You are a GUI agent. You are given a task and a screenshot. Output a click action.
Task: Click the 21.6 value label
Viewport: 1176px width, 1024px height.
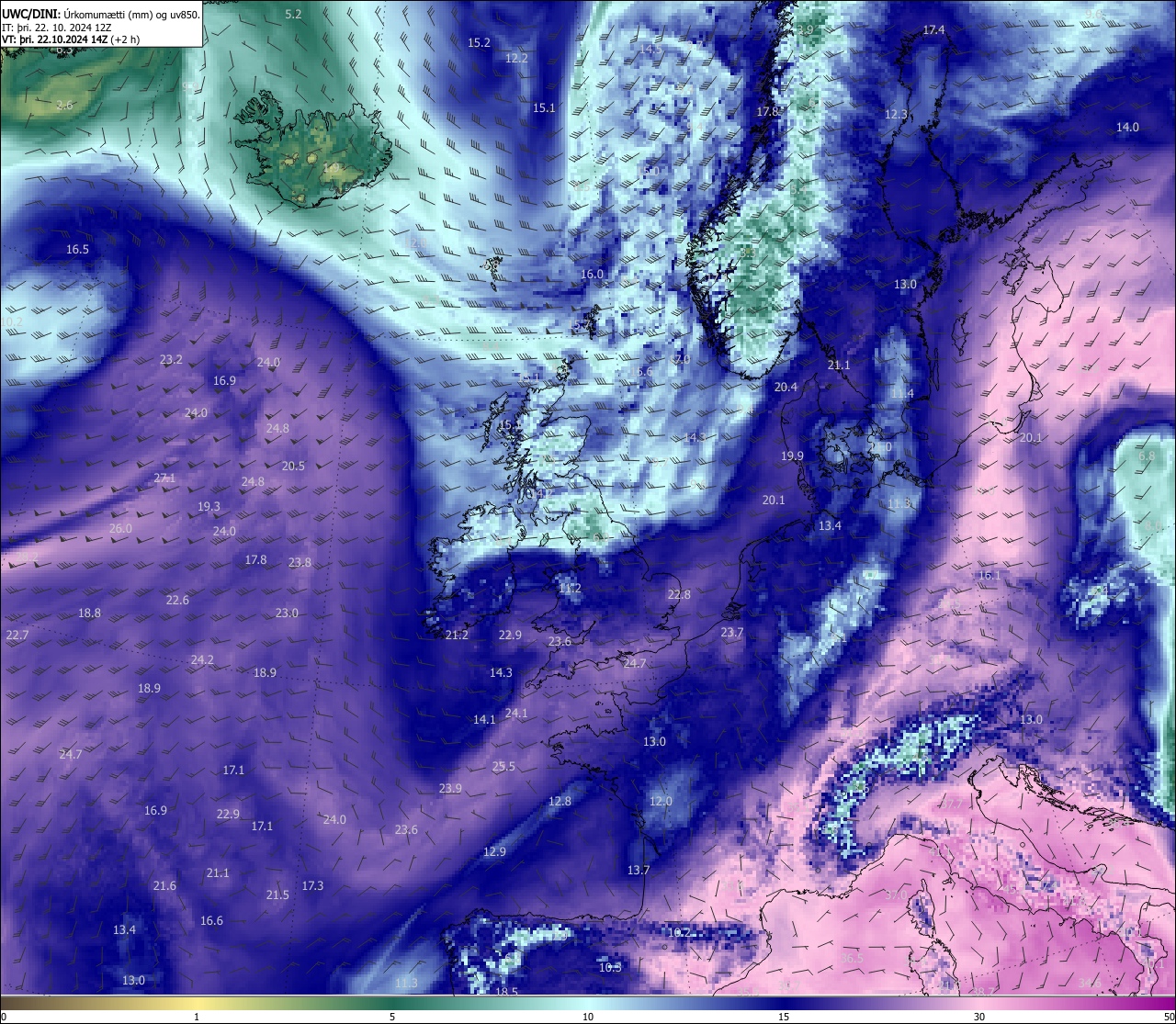(x=164, y=885)
